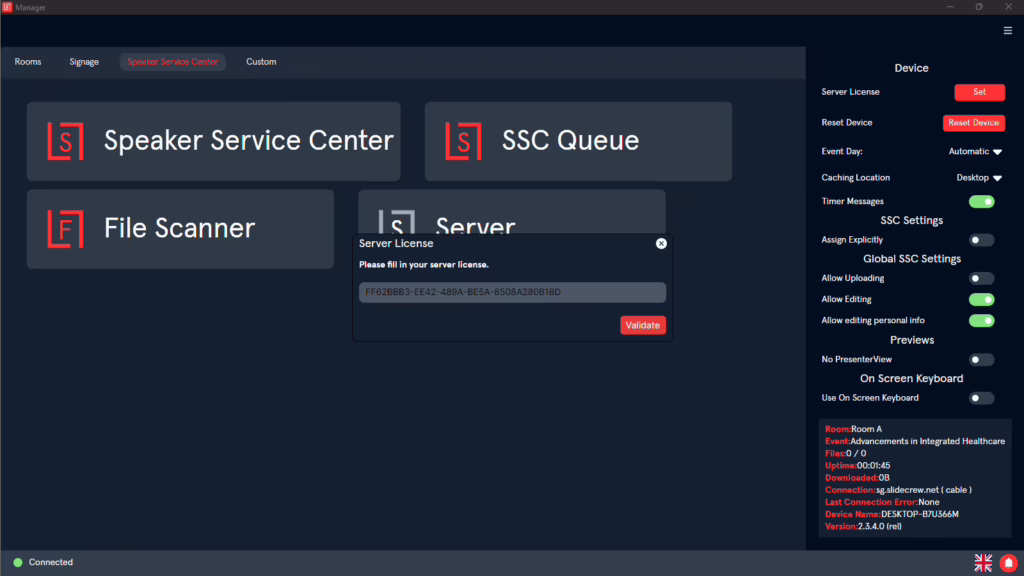Click the Server tile logo icon

(396, 222)
